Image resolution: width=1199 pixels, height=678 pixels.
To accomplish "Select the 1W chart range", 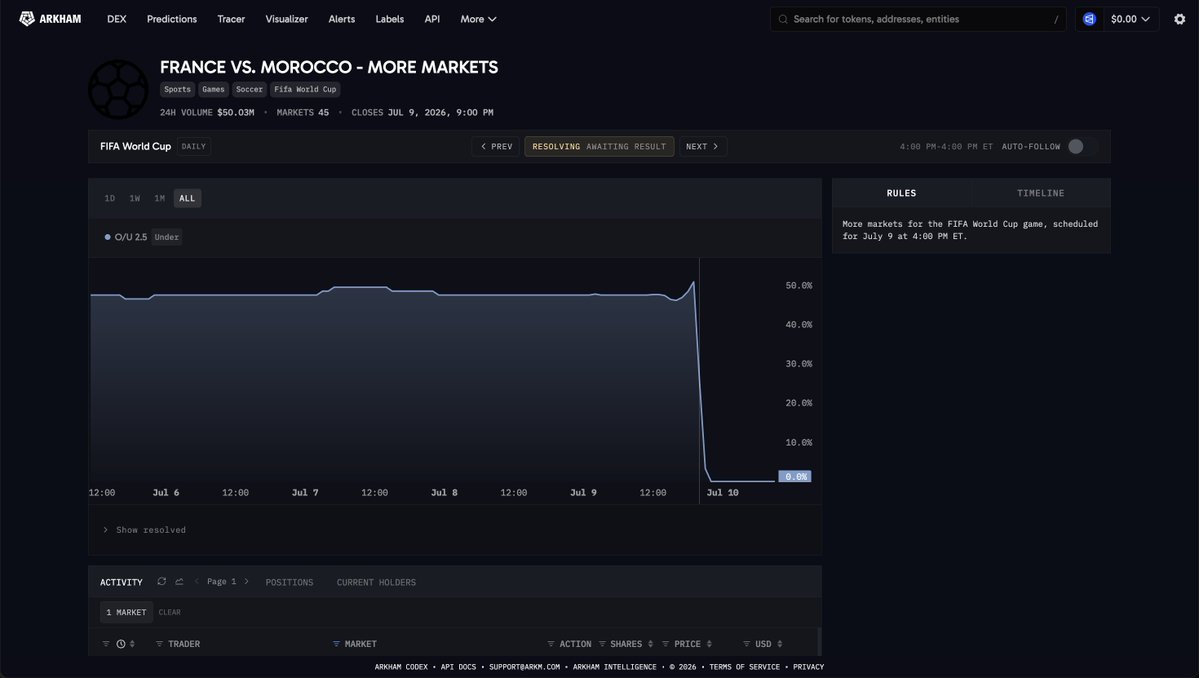I will pyautogui.click(x=135, y=199).
